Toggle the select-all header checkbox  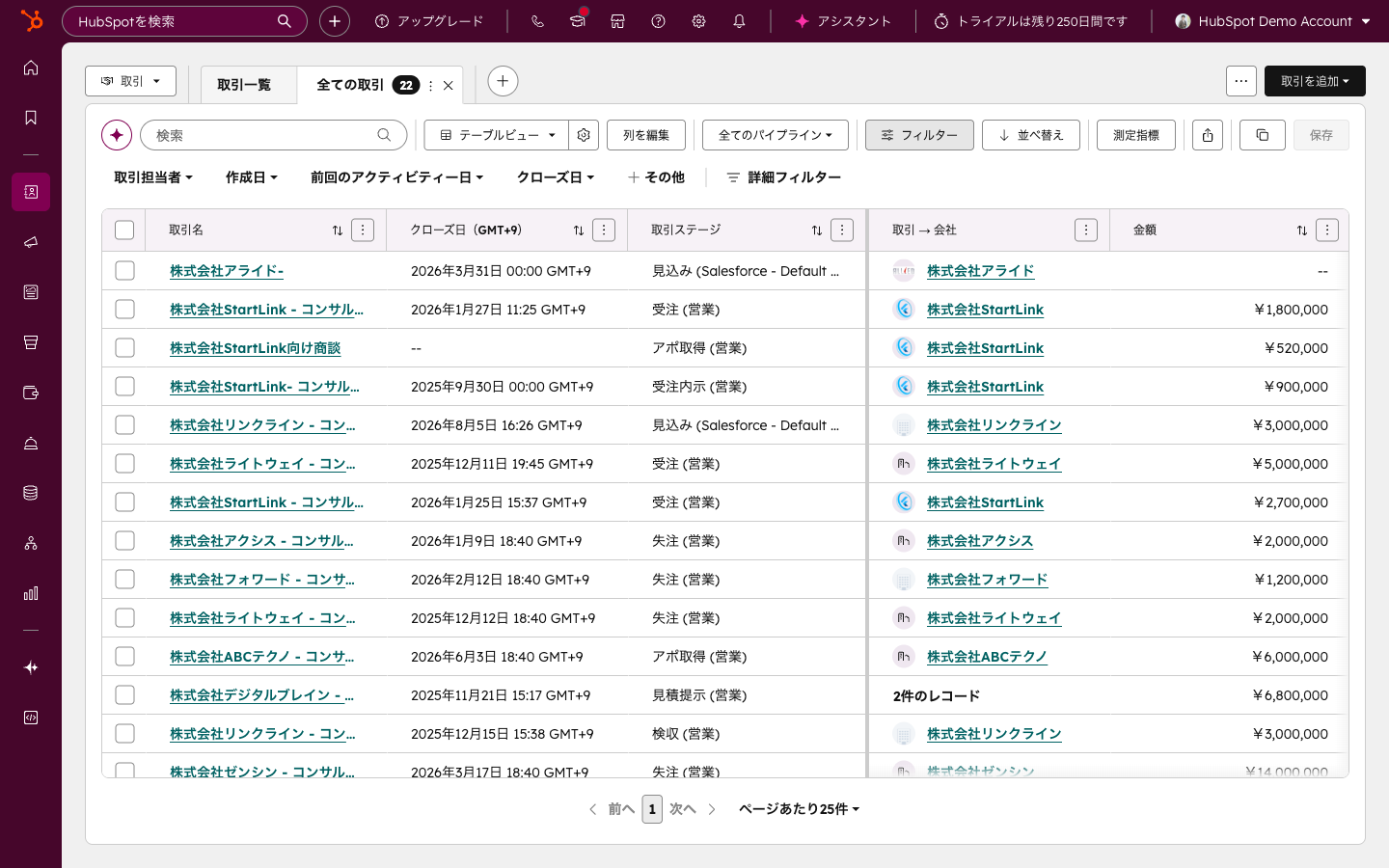pyautogui.click(x=124, y=230)
